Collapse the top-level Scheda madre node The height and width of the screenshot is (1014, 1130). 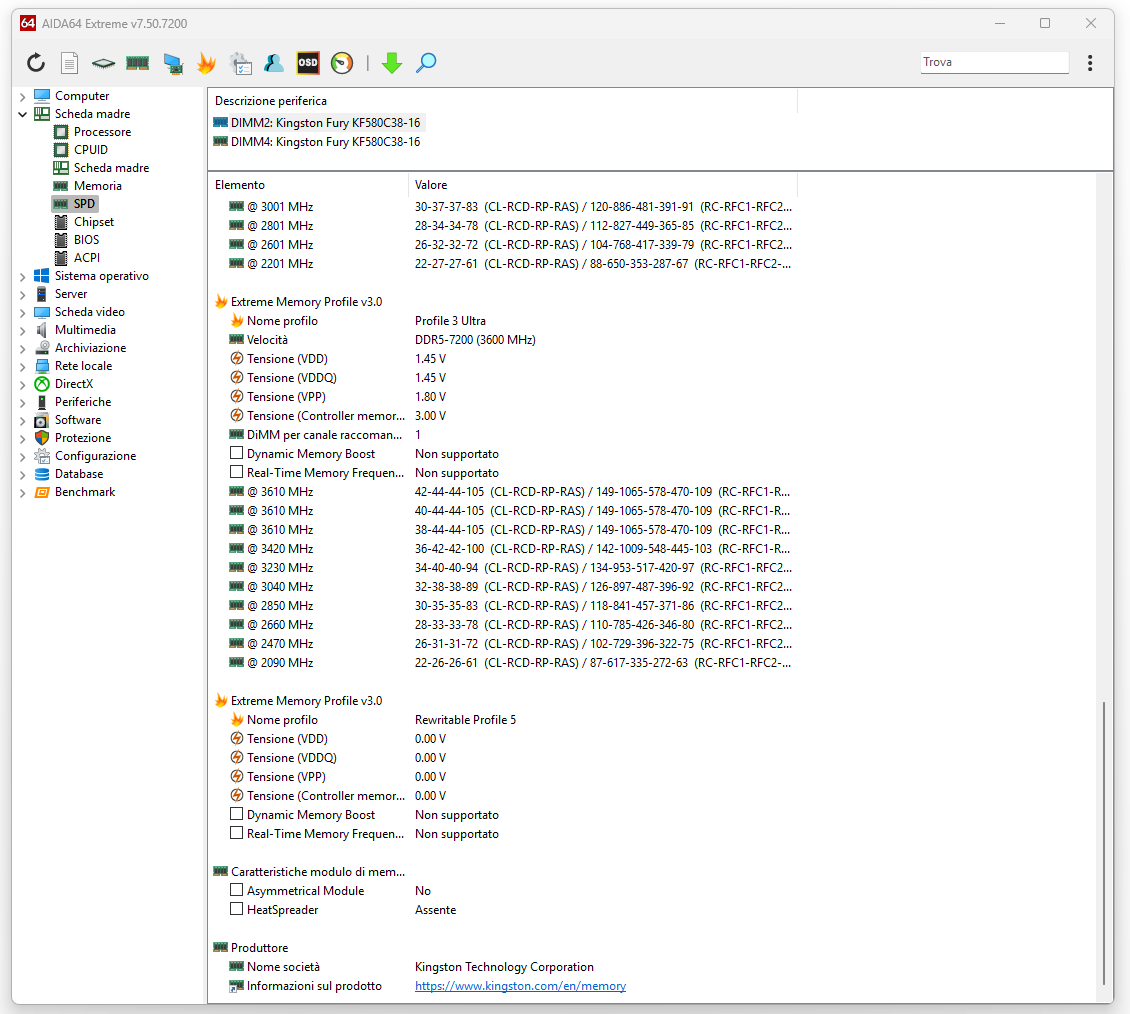22,115
